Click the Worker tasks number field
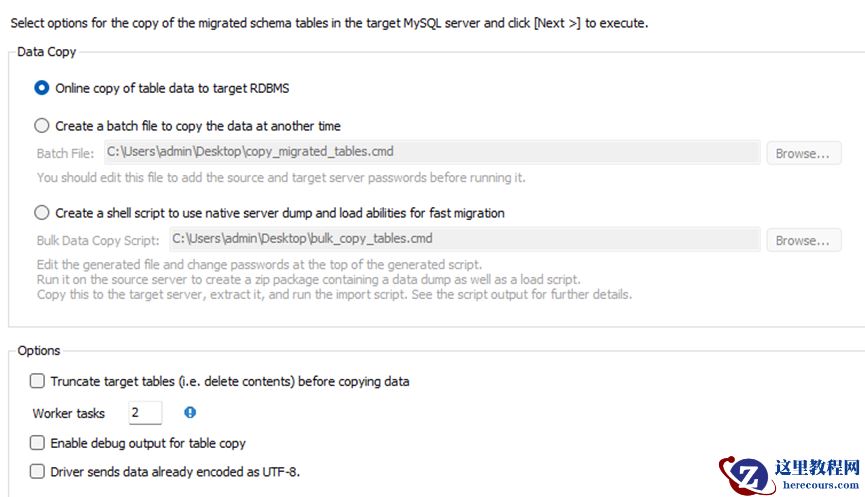The height and width of the screenshot is (497, 865). 145,413
